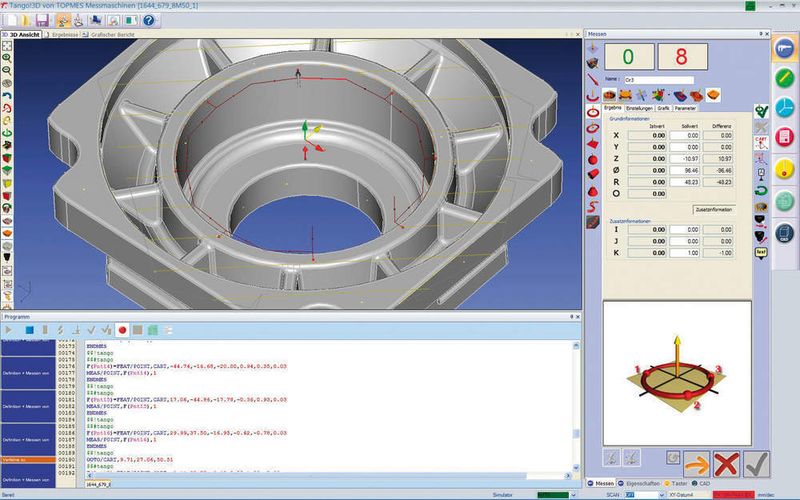
Task: Click the Zoom to fit icon in view toolbar
Action: [x=7, y=46]
